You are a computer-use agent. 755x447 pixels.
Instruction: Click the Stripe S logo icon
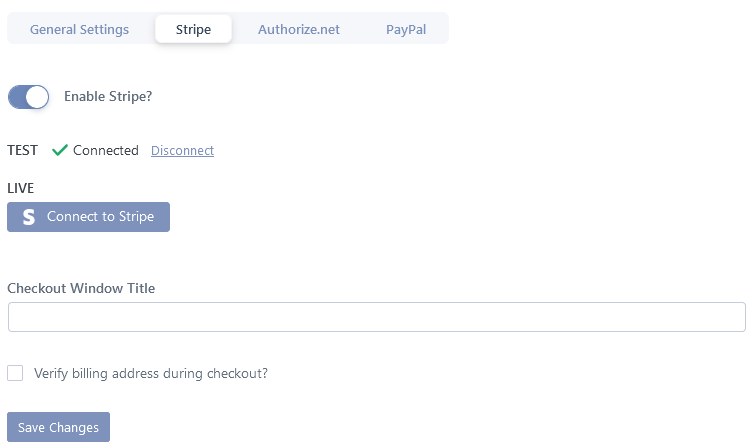29,217
